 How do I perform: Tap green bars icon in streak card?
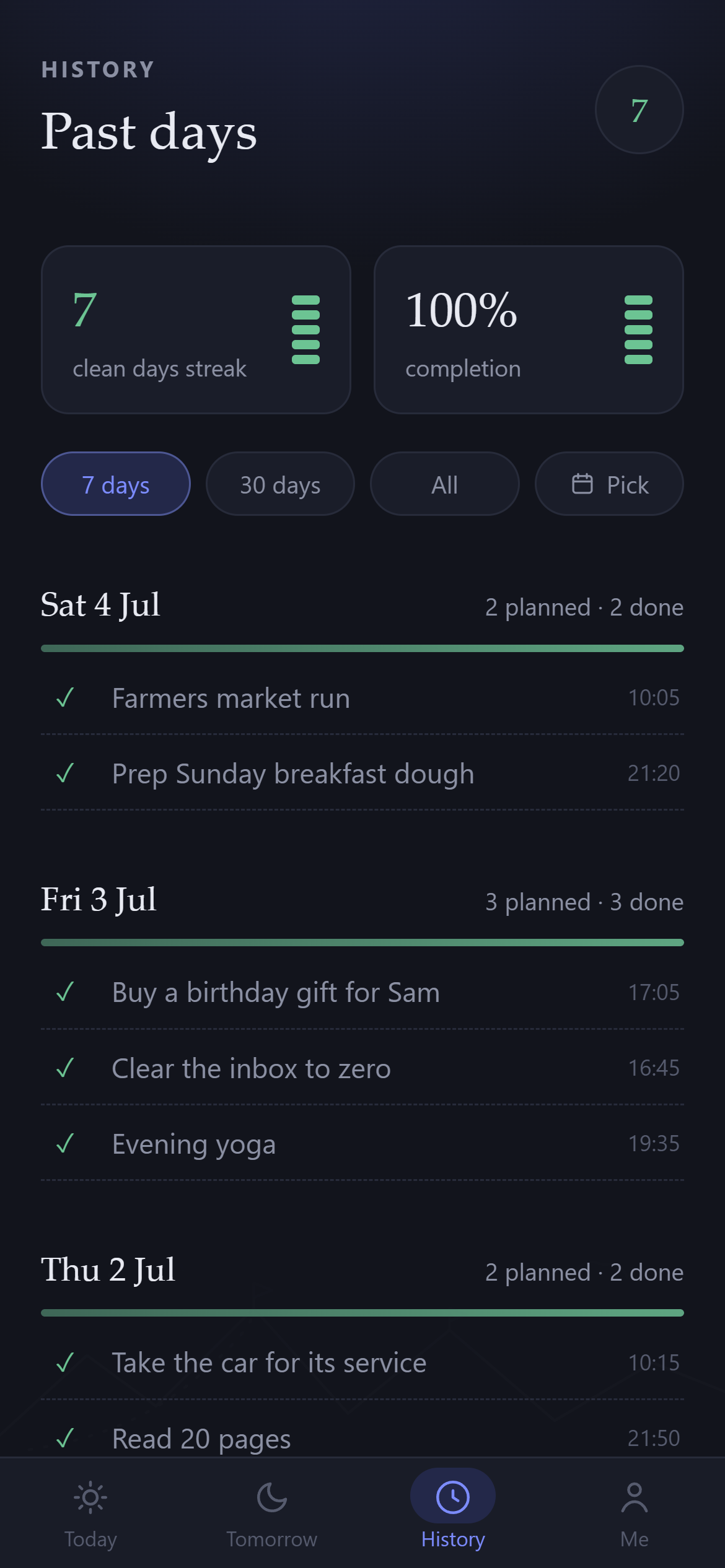click(305, 329)
